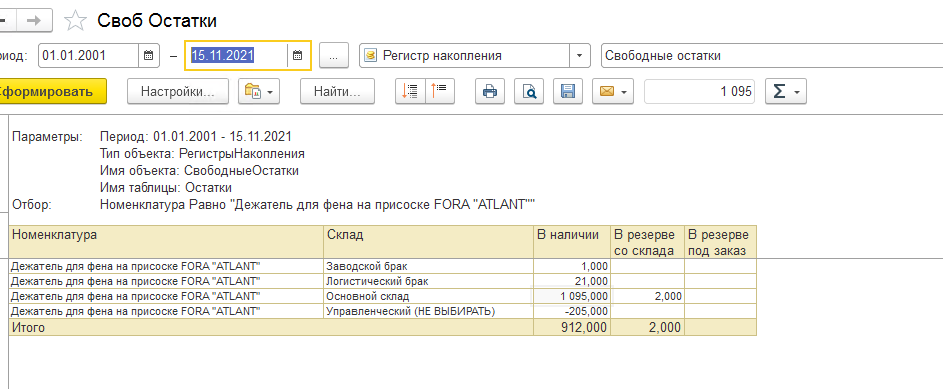943x389 pixels.
Task: Select the Основной склад table cell
Action: pyautogui.click(x=428, y=296)
